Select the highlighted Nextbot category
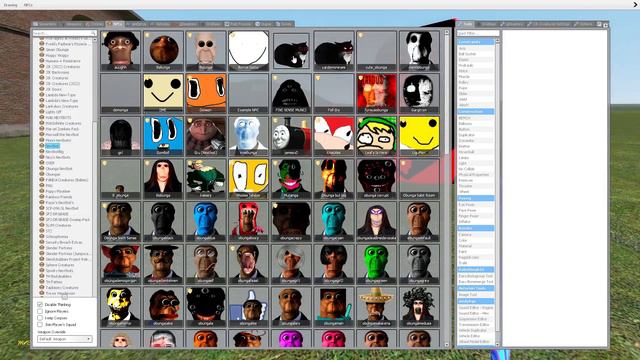Viewport: 640px width, 360px height. [x=52, y=146]
